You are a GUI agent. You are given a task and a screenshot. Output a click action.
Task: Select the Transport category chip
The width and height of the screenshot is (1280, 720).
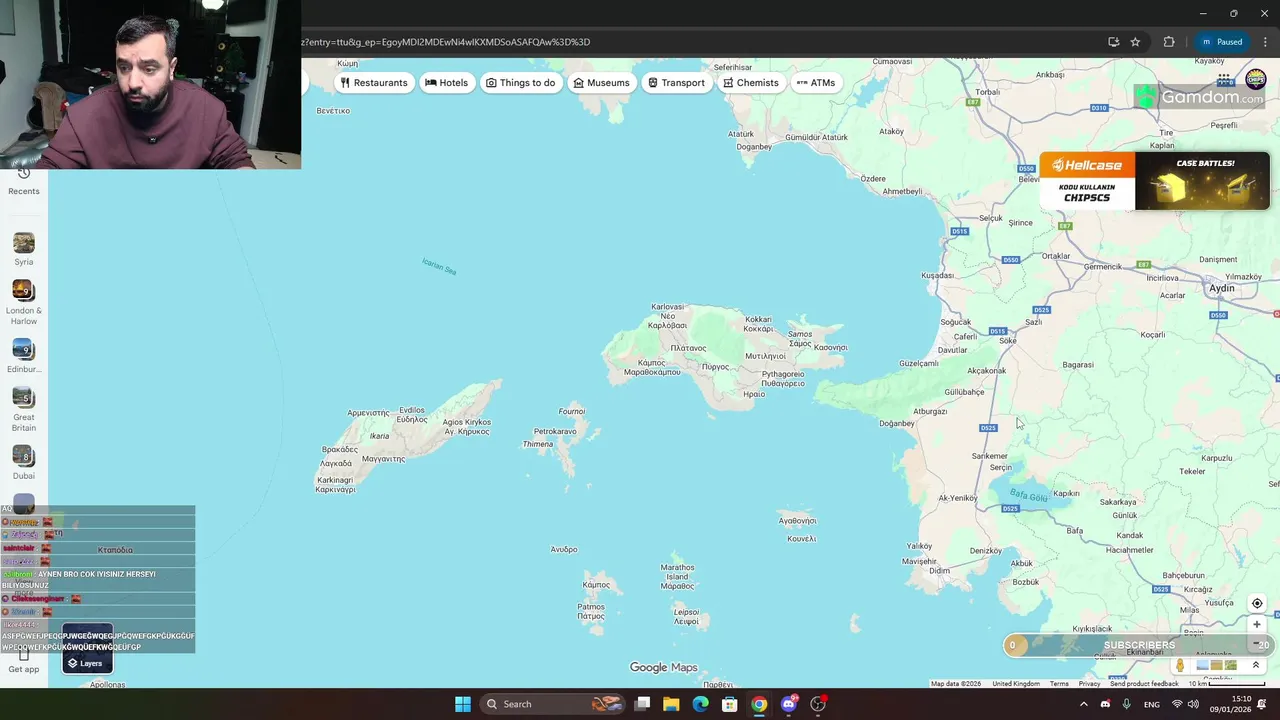pos(676,83)
